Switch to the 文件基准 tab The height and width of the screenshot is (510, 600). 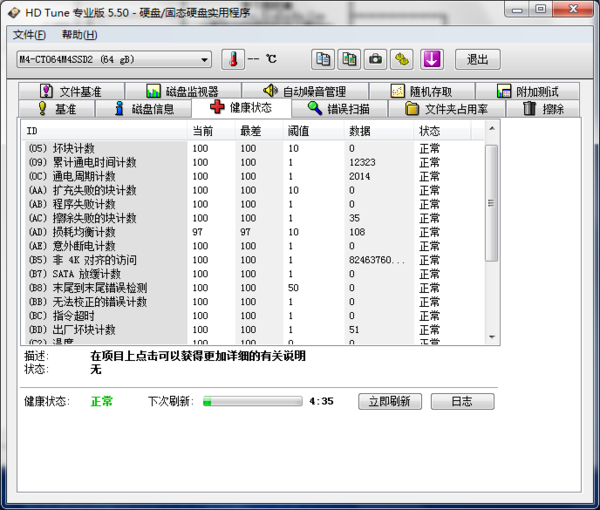click(x=71, y=91)
